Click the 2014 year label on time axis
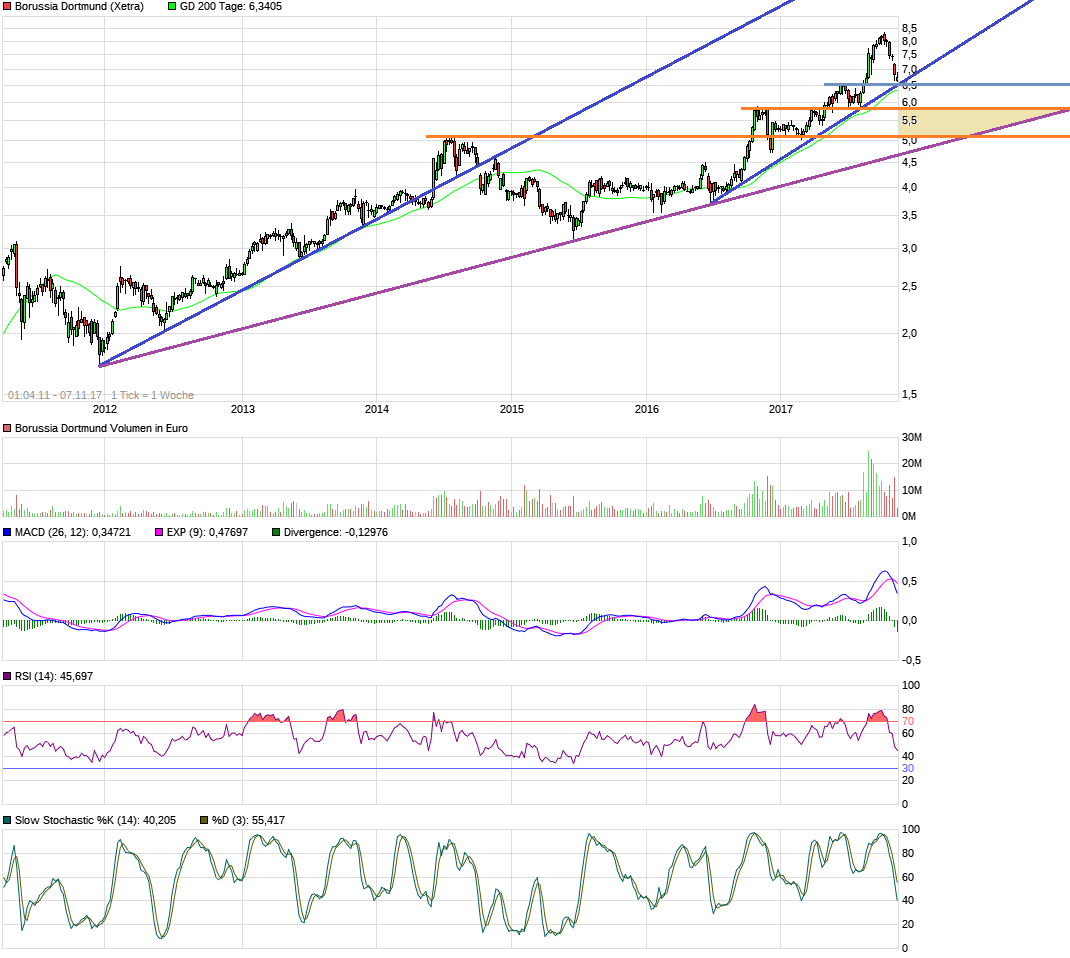The height and width of the screenshot is (958, 1070). [x=377, y=409]
